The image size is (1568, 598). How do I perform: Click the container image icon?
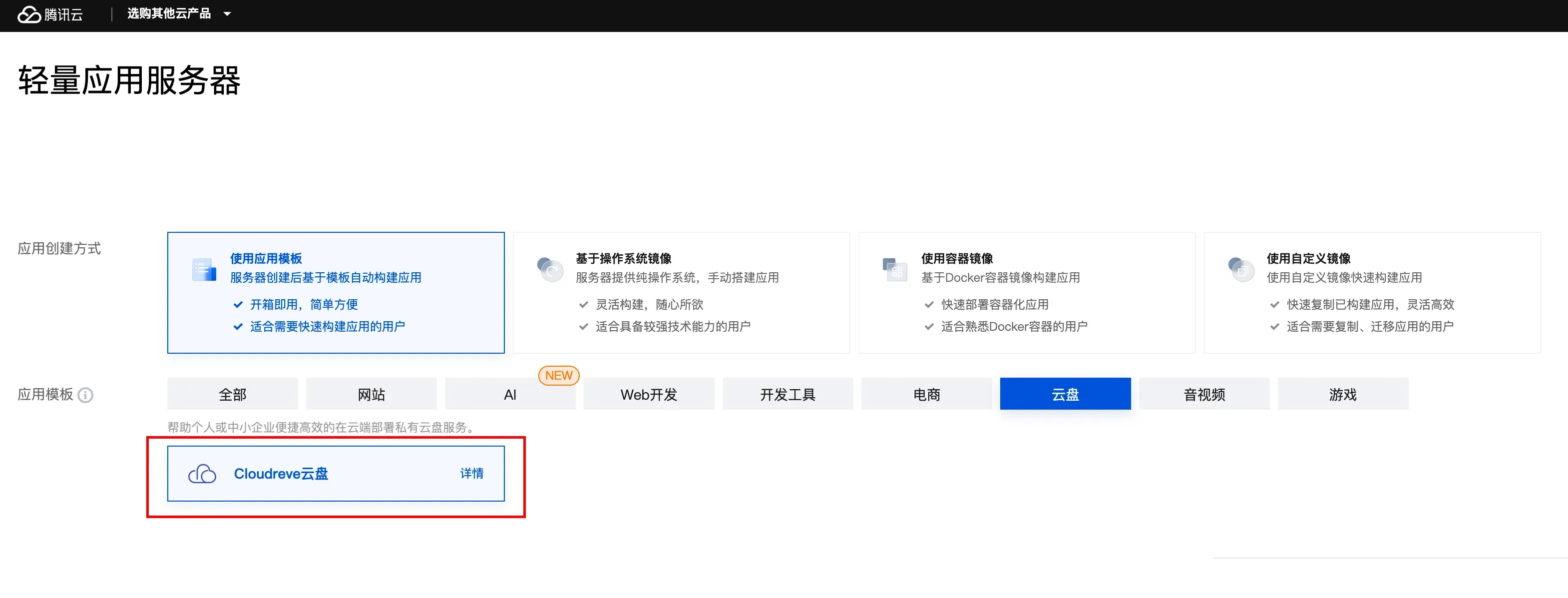(895, 269)
